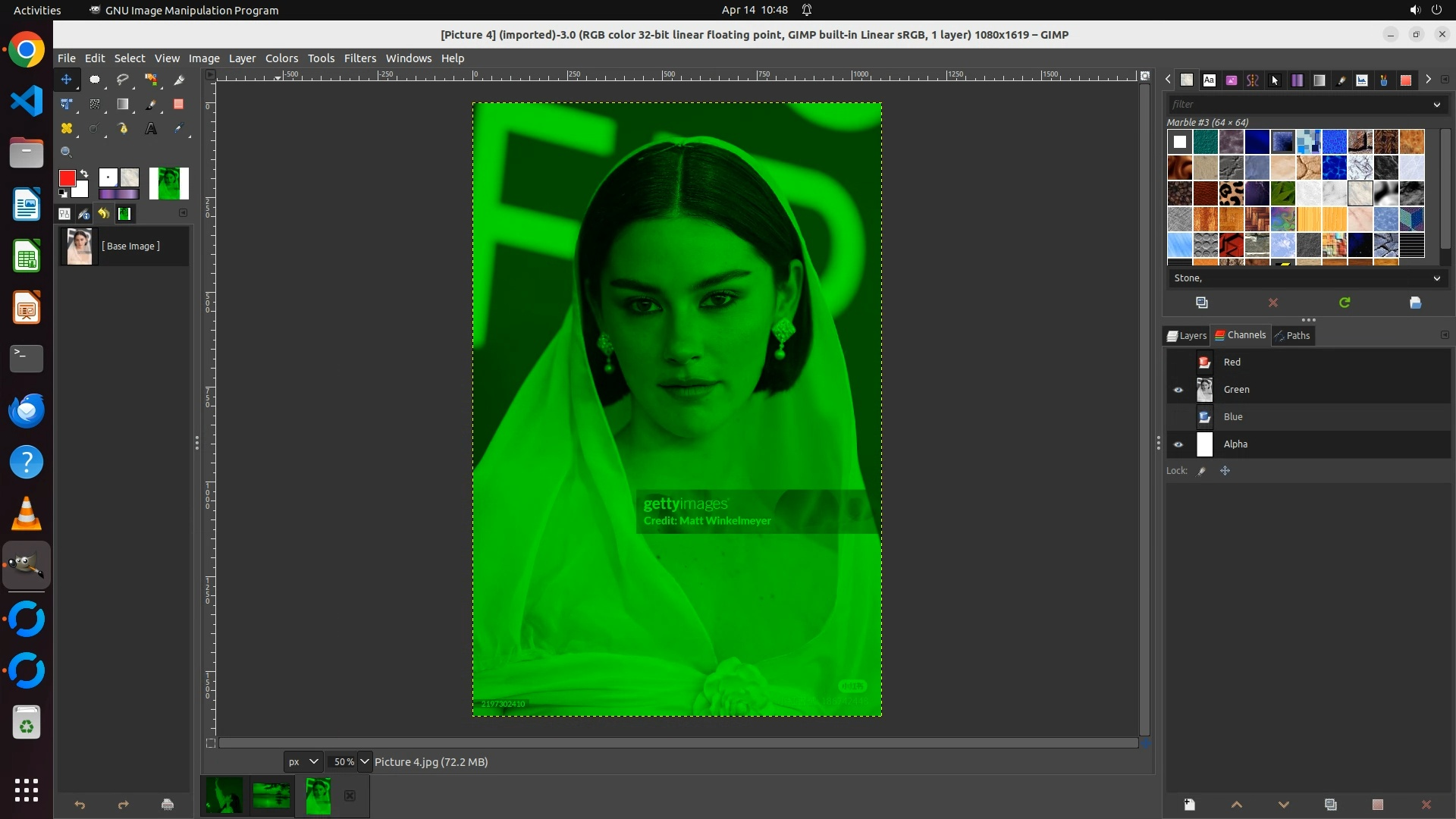Image resolution: width=1456 pixels, height=819 pixels.
Task: Switch to the Paths tab
Action: pos(1292,335)
